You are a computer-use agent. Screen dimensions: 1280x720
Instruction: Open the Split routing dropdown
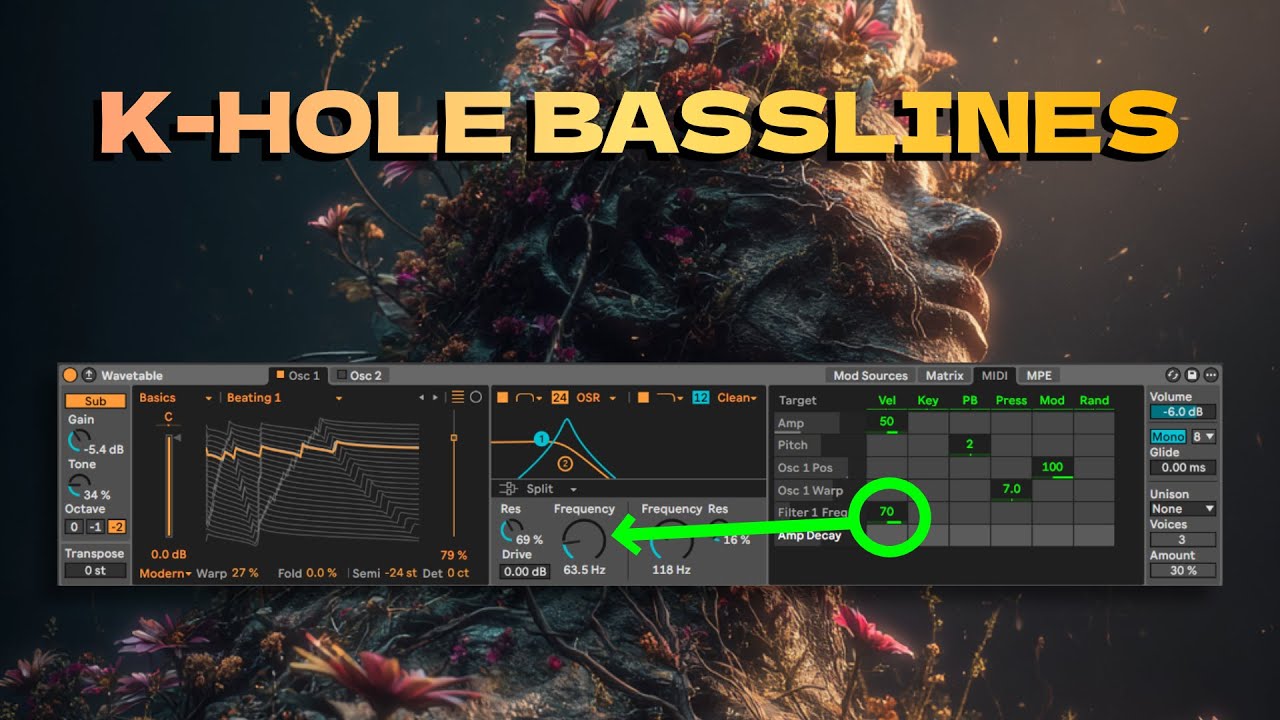[552, 489]
